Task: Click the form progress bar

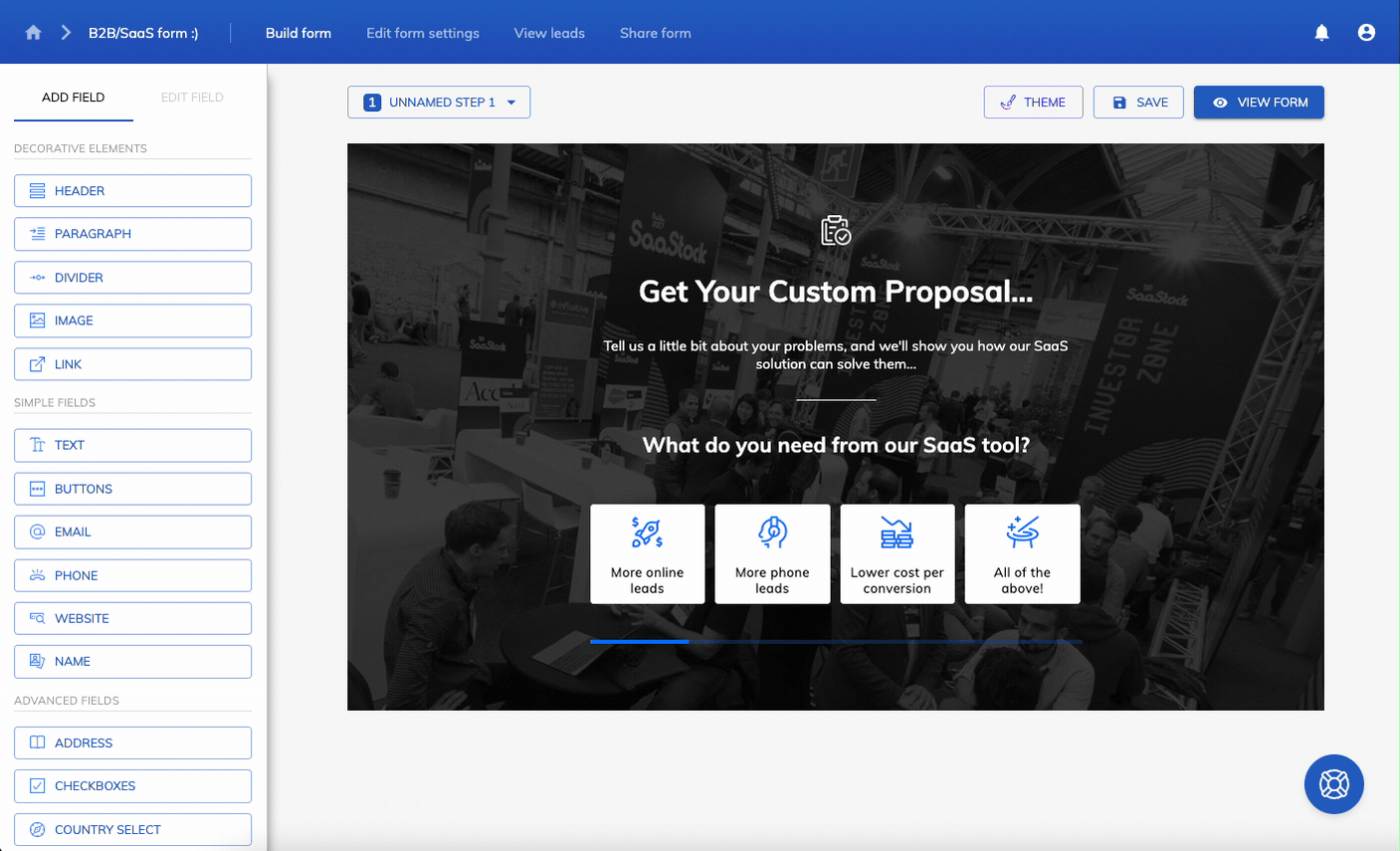Action: (x=836, y=642)
